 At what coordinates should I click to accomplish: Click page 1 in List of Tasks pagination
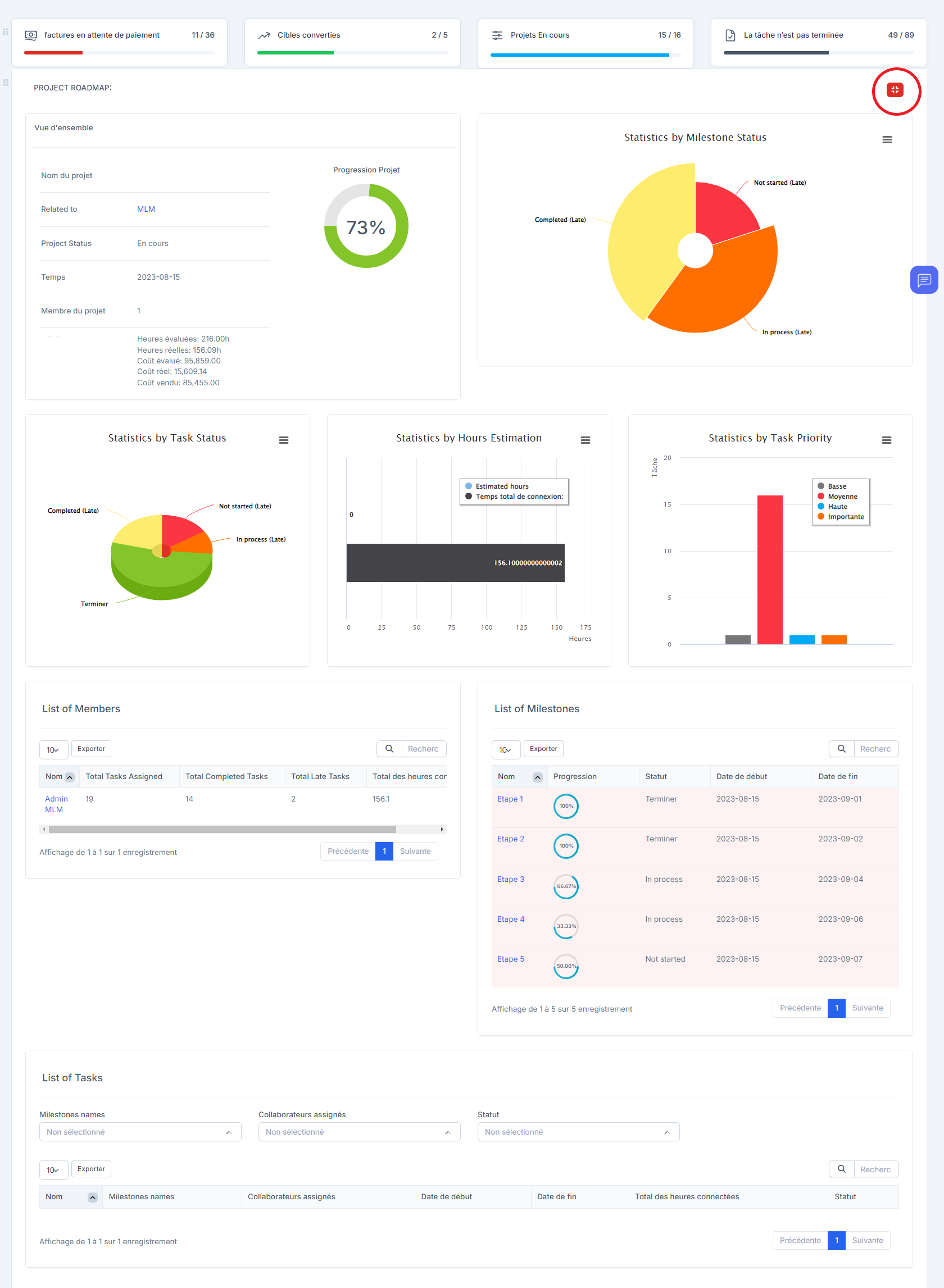click(836, 1240)
